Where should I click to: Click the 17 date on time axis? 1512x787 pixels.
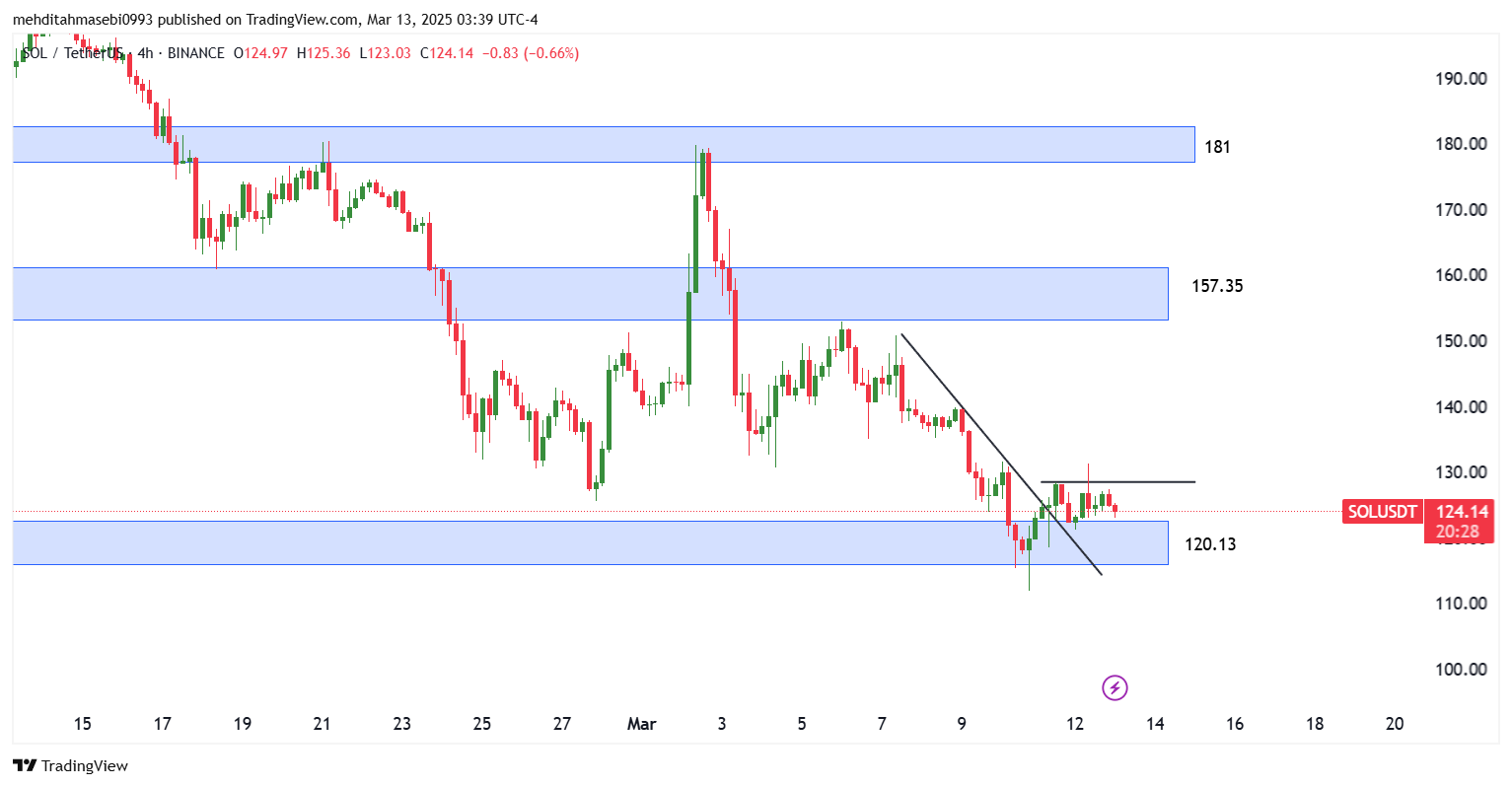point(163,724)
